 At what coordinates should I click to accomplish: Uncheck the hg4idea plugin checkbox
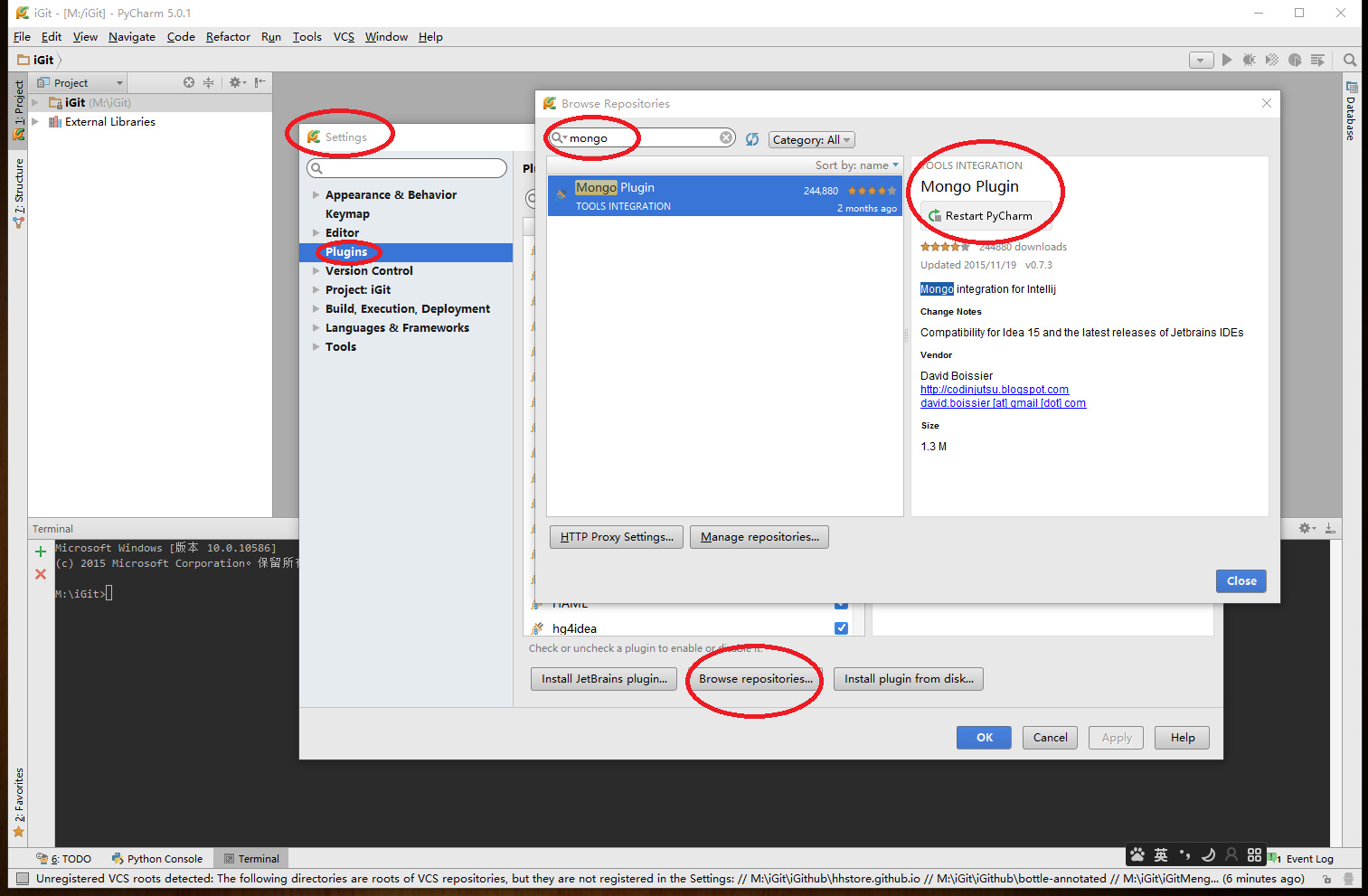click(841, 628)
